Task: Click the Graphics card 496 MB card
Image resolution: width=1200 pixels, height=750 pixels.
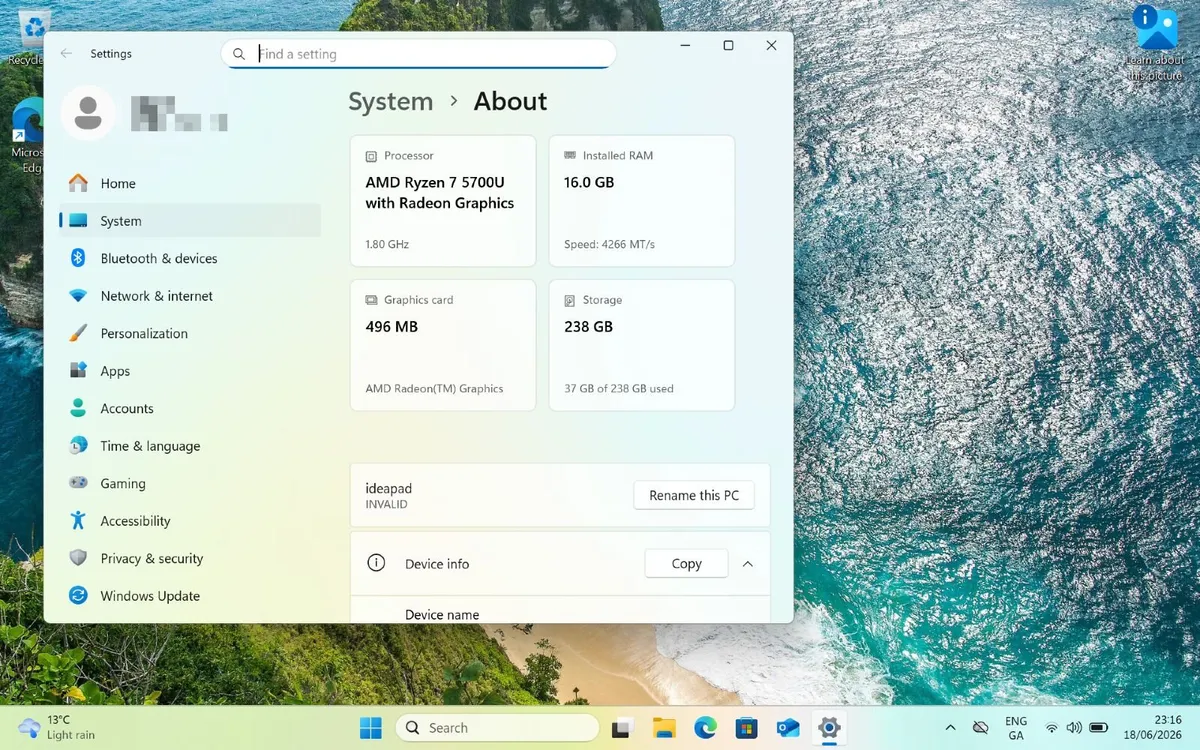Action: [x=443, y=345]
